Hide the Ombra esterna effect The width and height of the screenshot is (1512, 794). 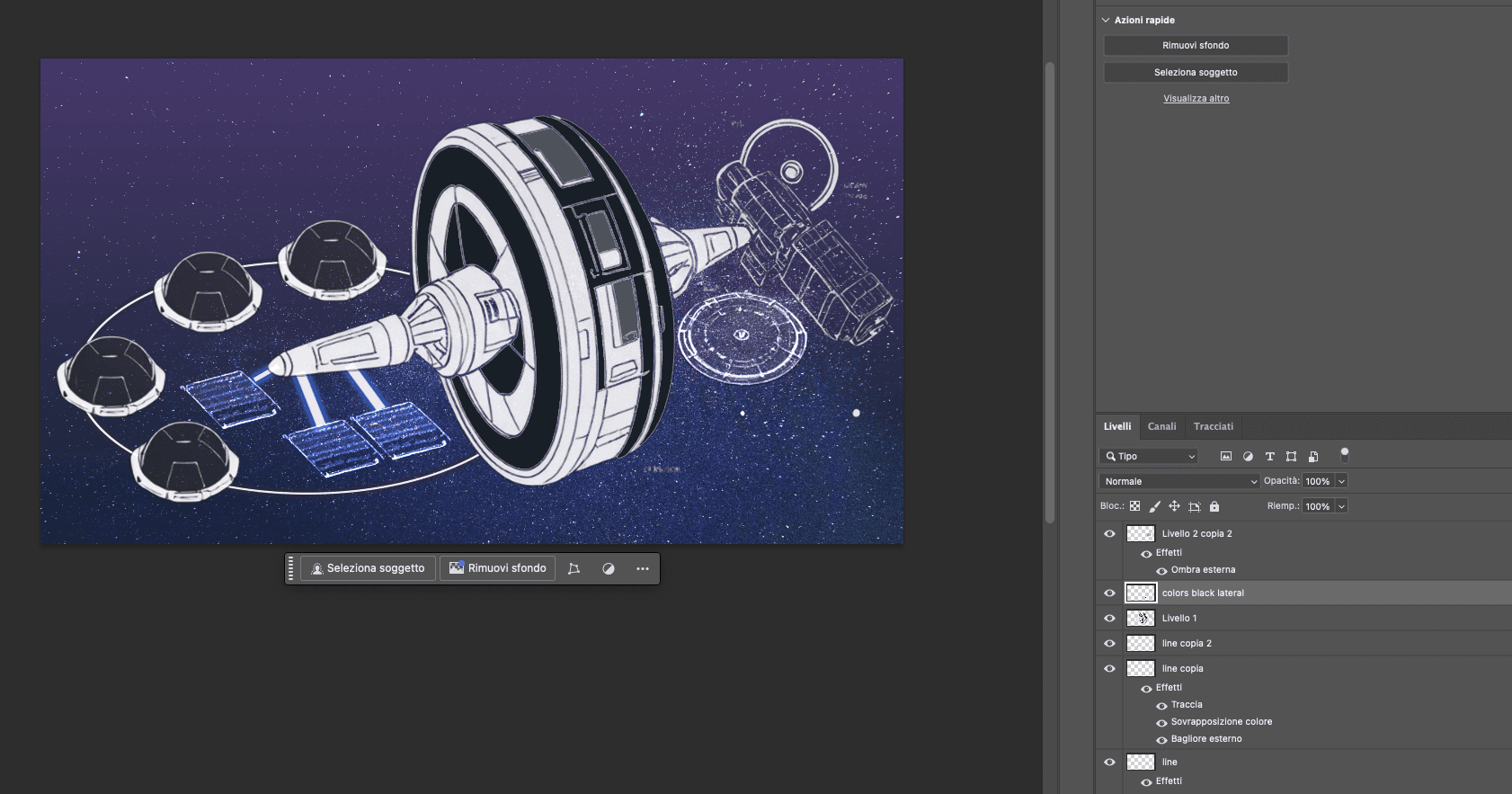1161,571
